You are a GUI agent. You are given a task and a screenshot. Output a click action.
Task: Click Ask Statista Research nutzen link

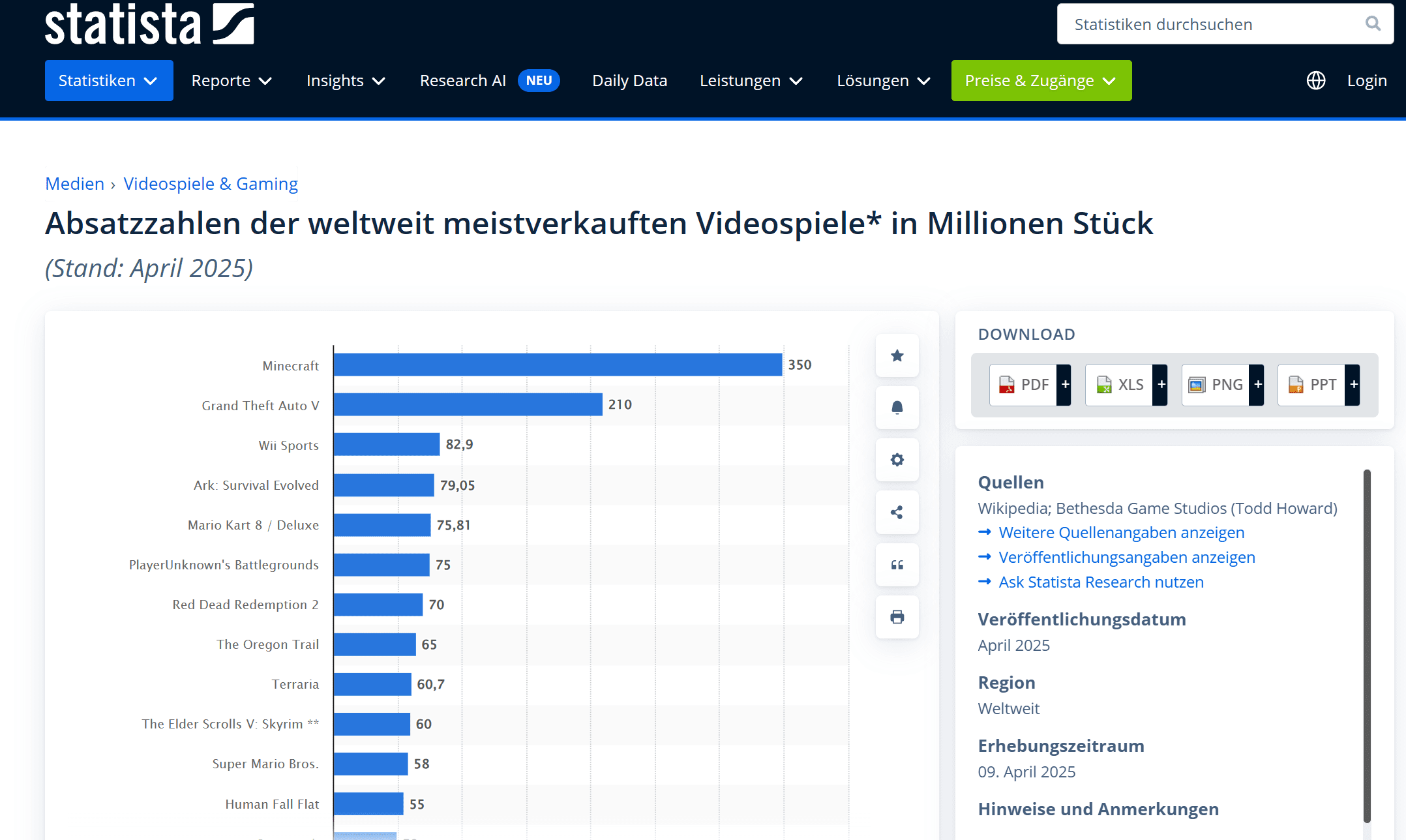coord(1101,582)
